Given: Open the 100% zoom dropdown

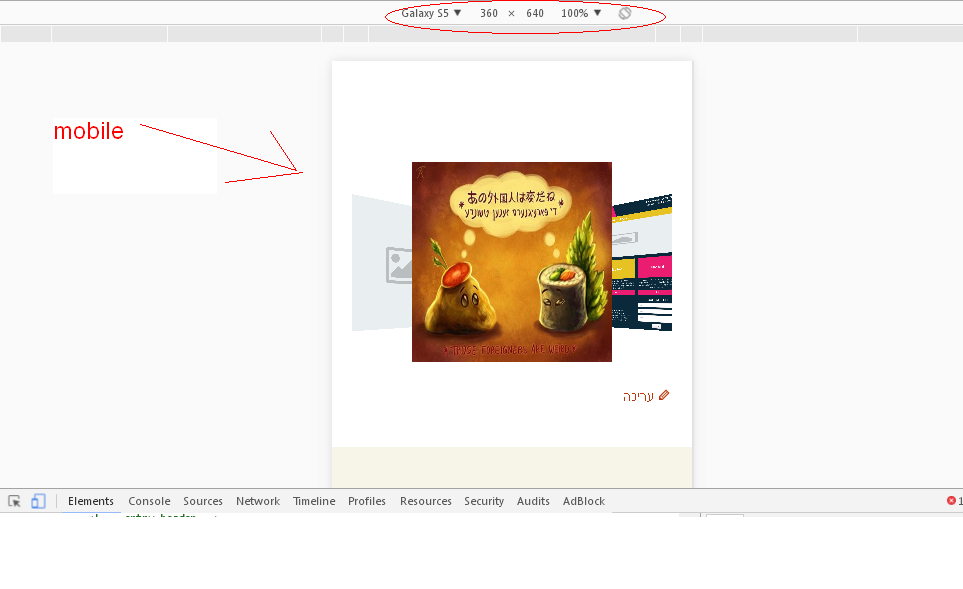Looking at the screenshot, I should point(580,13).
